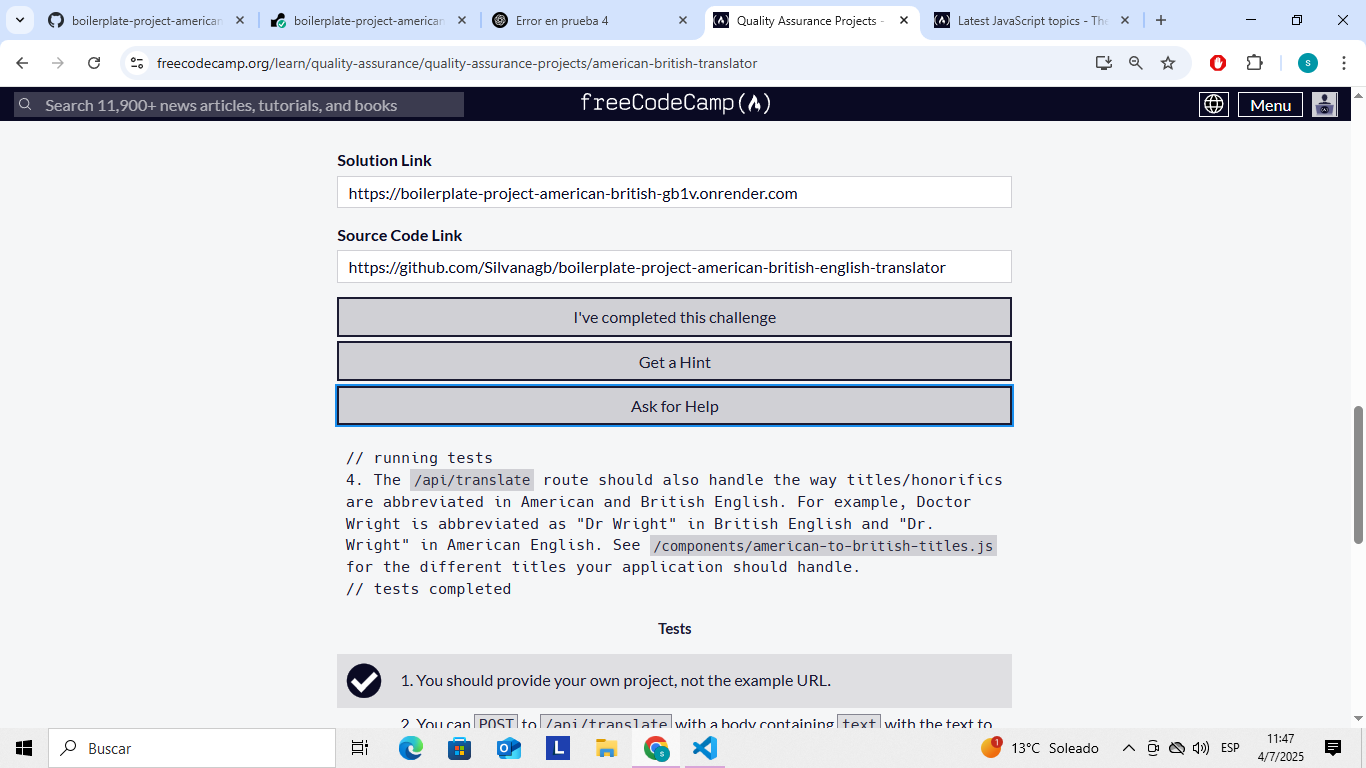This screenshot has width=1366, height=768.
Task: Open the volume icon in system tray
Action: 1201,748
